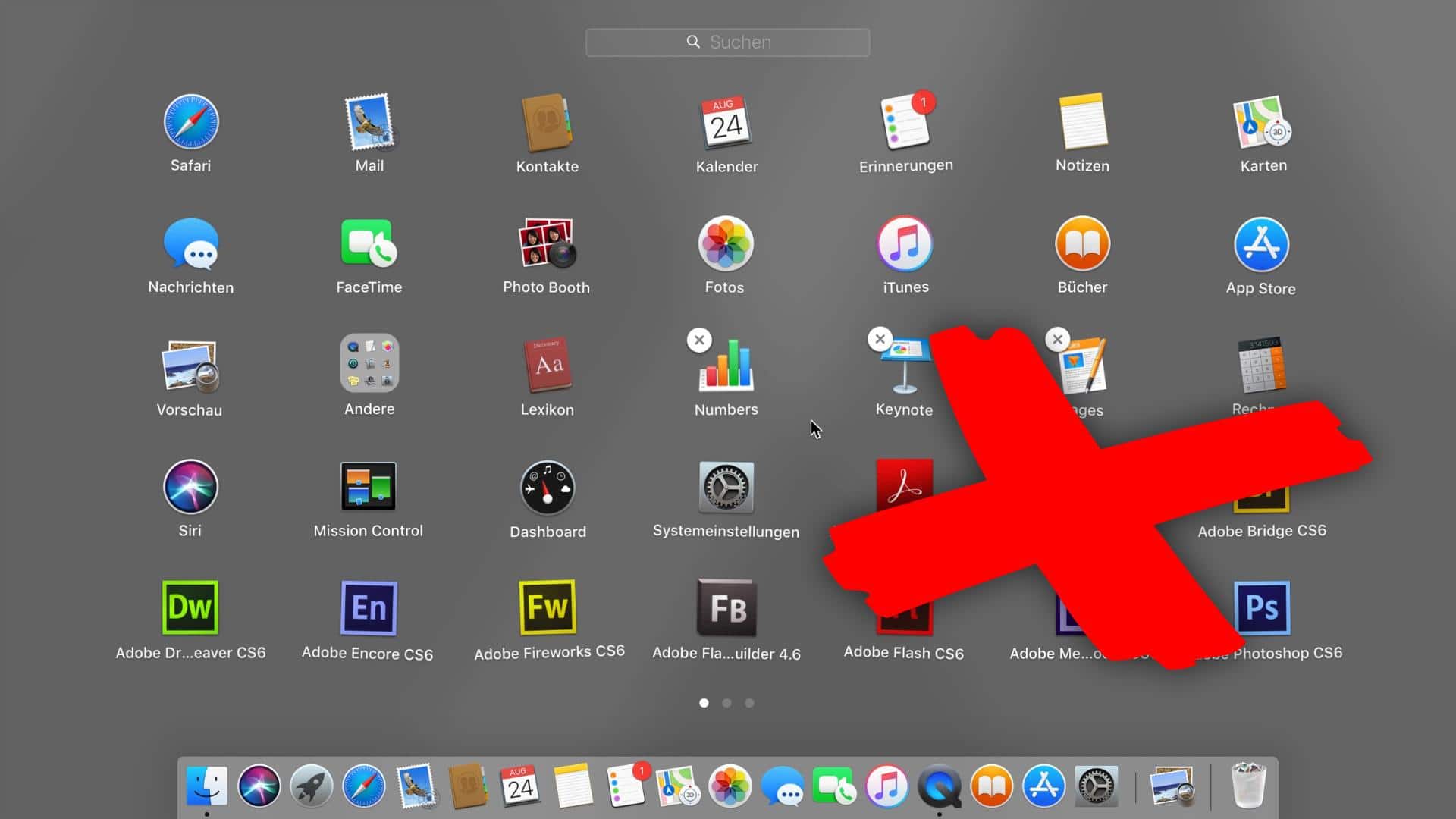Open Erinnerungen from the Dock
This screenshot has width=1456, height=819.
pos(627,784)
